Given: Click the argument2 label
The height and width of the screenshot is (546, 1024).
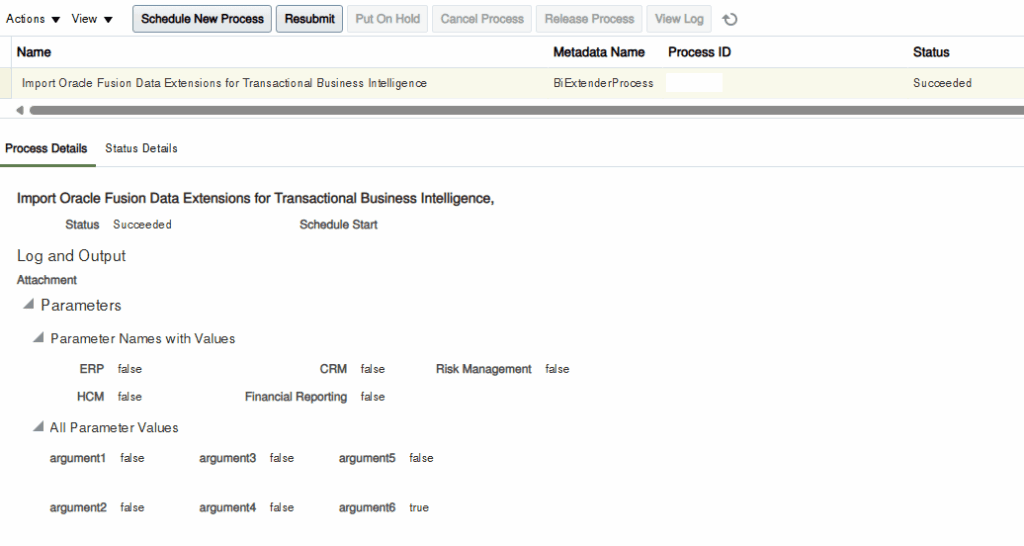Looking at the screenshot, I should pos(78,507).
